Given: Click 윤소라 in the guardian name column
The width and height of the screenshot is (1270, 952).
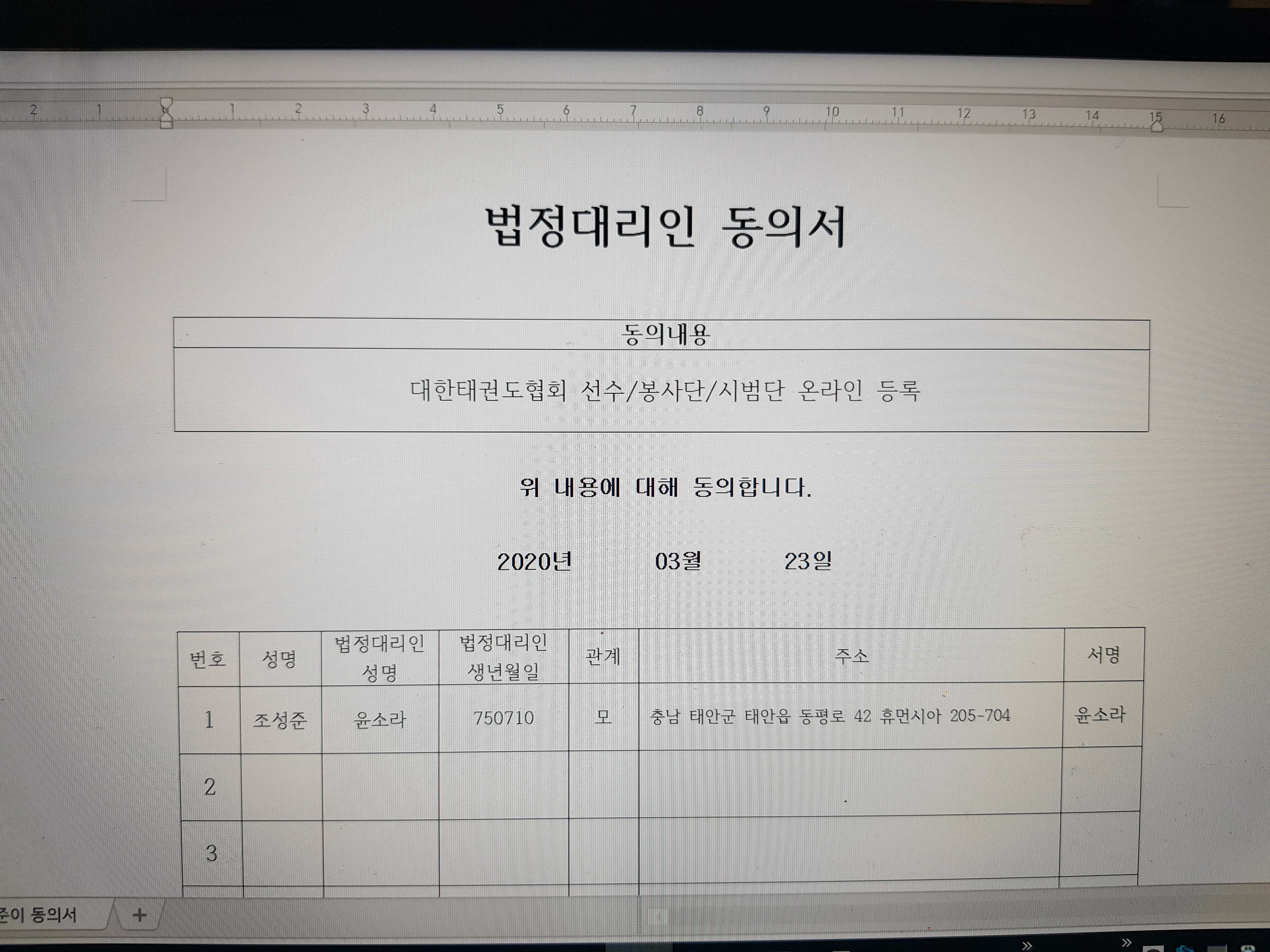Looking at the screenshot, I should pos(380,718).
